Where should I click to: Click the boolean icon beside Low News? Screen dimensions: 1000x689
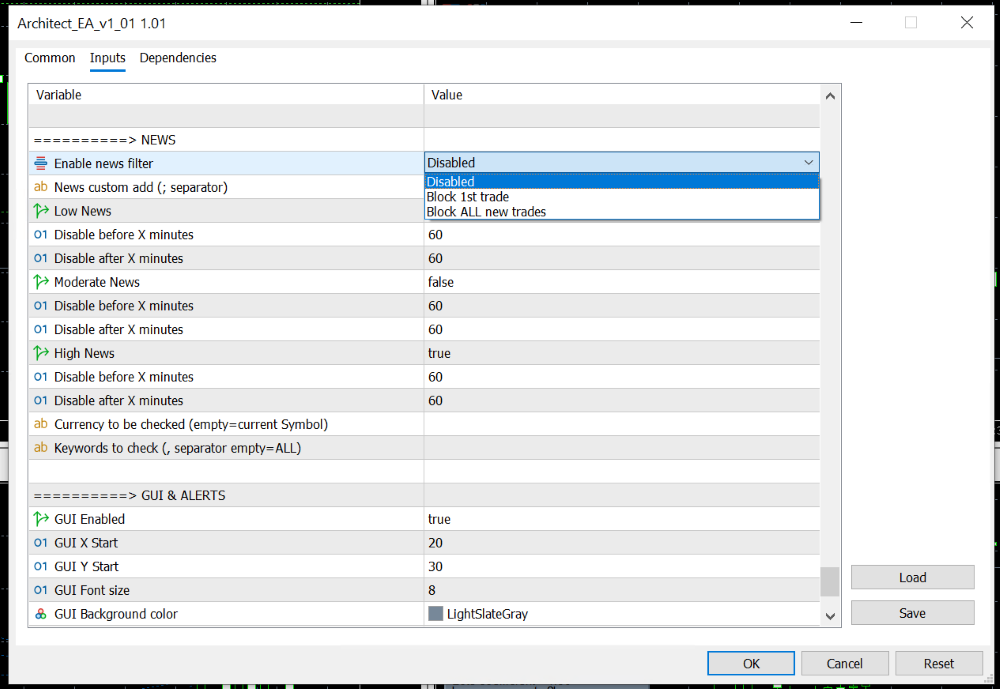pyautogui.click(x=41, y=211)
